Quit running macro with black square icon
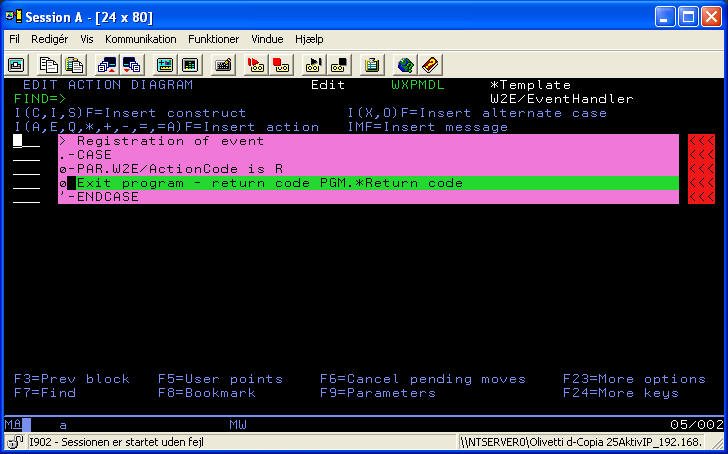 [x=338, y=65]
